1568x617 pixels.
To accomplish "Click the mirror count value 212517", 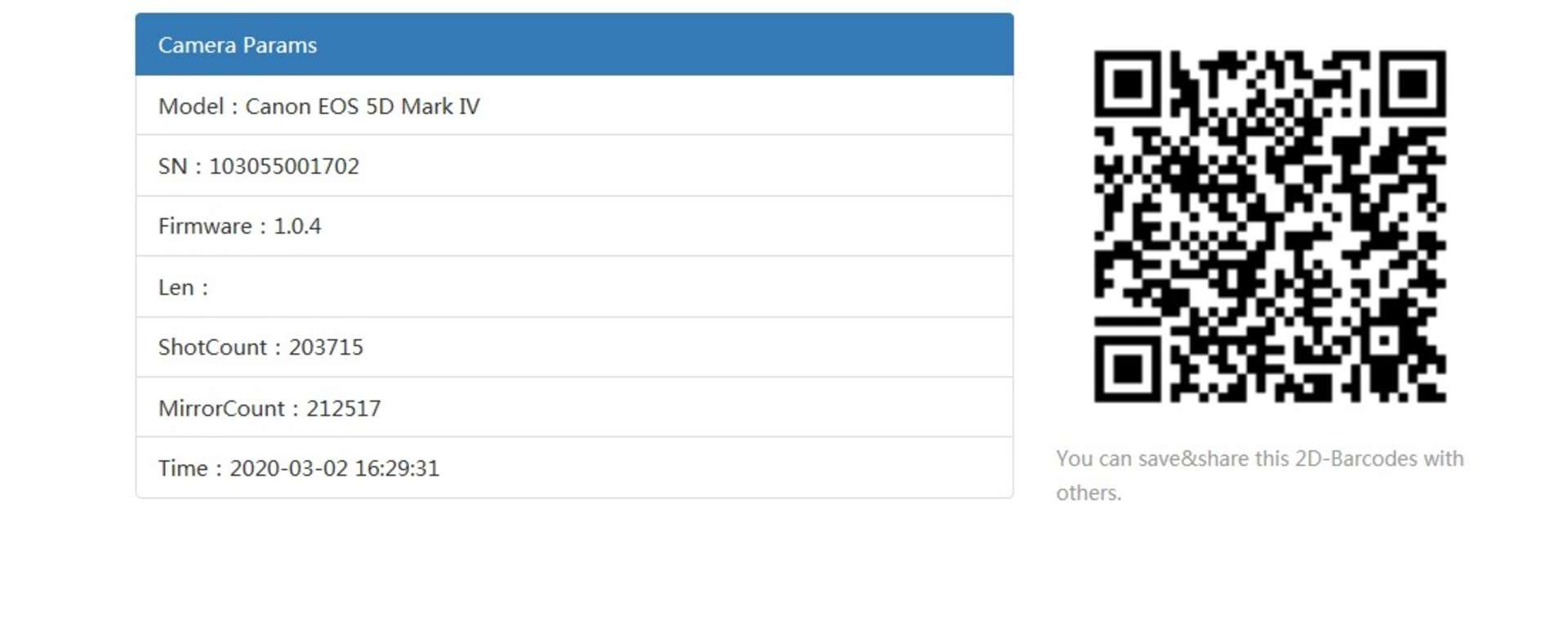I will click(x=343, y=409).
